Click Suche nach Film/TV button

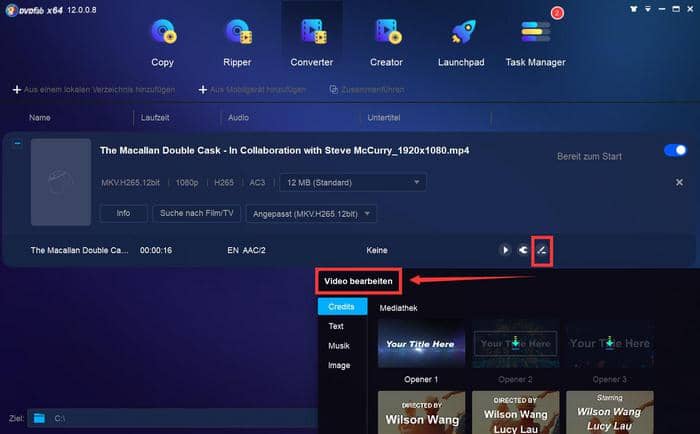click(x=196, y=213)
